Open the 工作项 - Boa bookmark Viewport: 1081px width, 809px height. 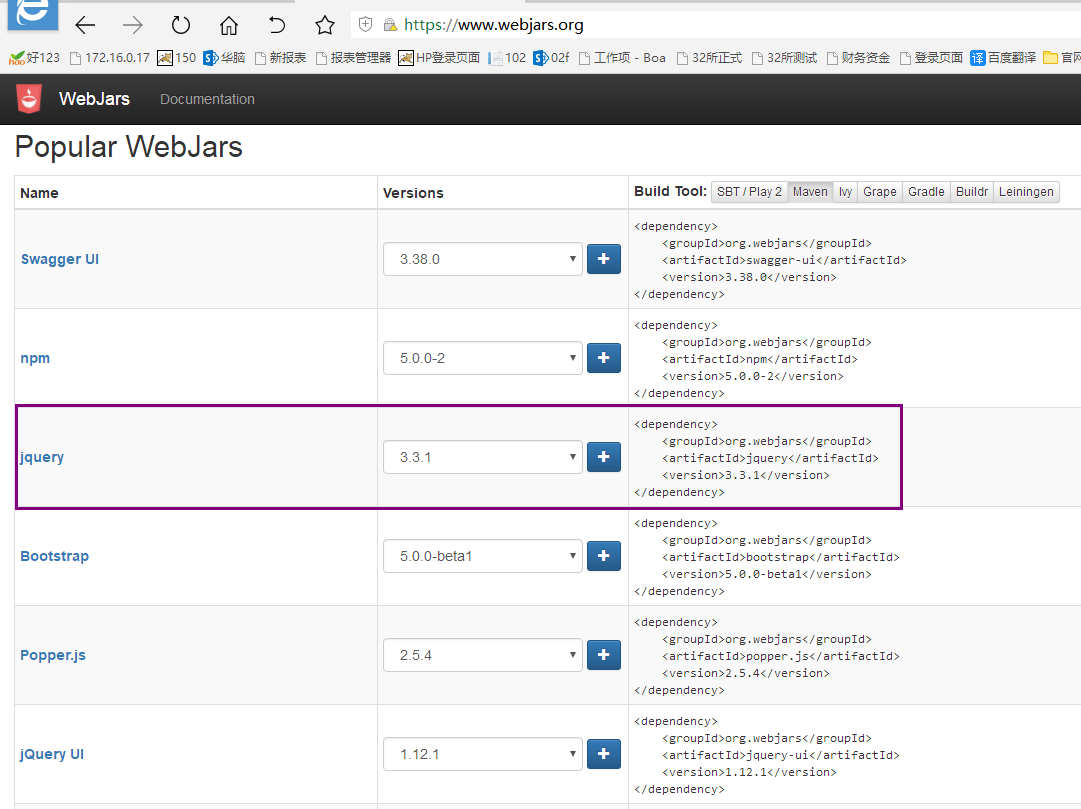(x=623, y=58)
